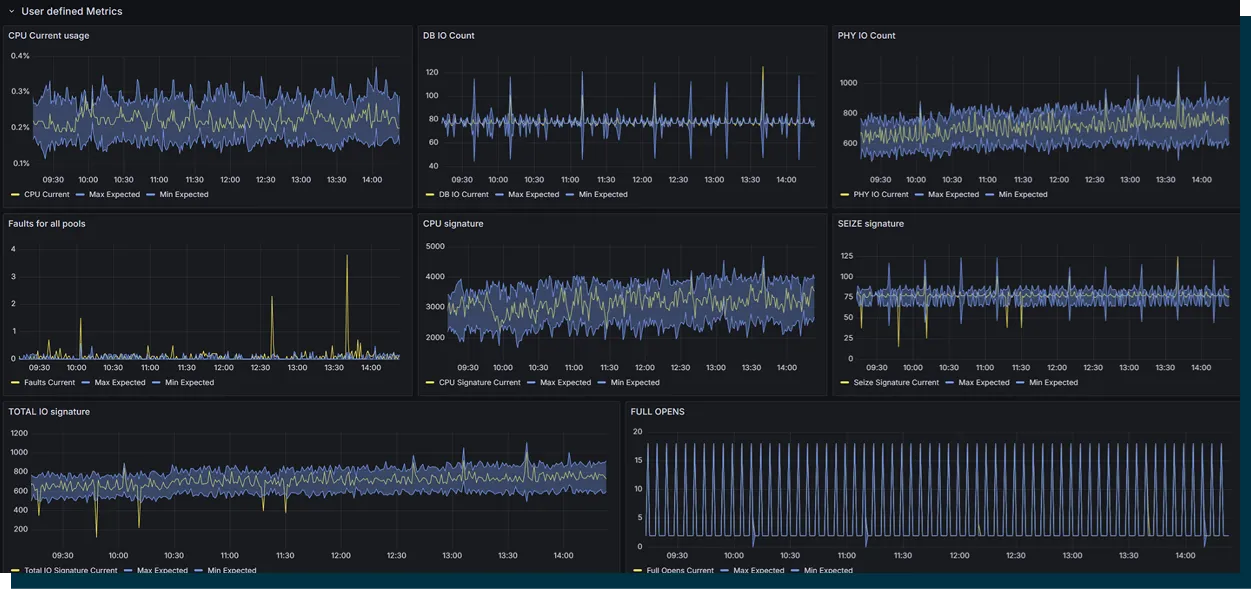Toggle Max Expected series in DB IO Count legend
The height and width of the screenshot is (589, 1251).
coord(533,195)
